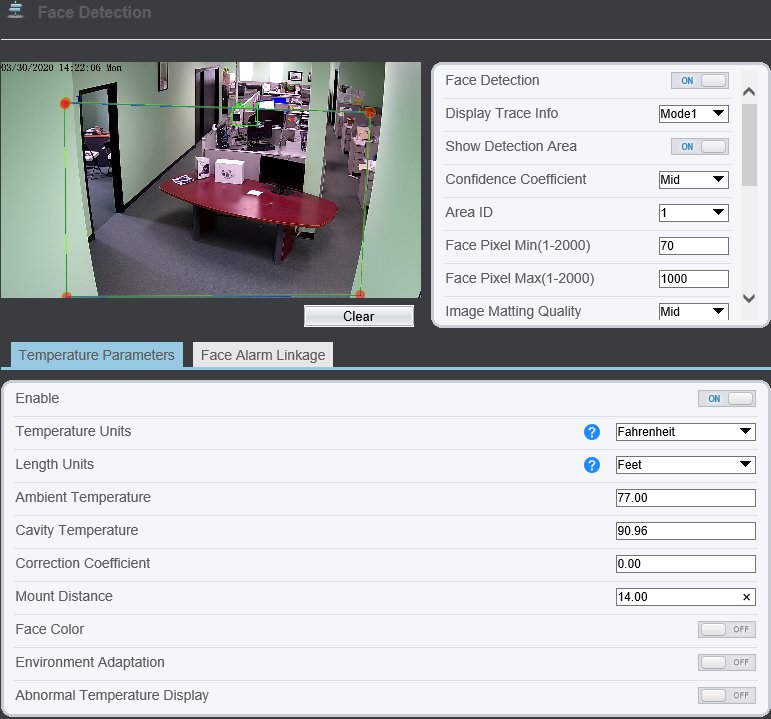Click the Length Units help icon
Viewport: 771px width, 719px height.
591,465
